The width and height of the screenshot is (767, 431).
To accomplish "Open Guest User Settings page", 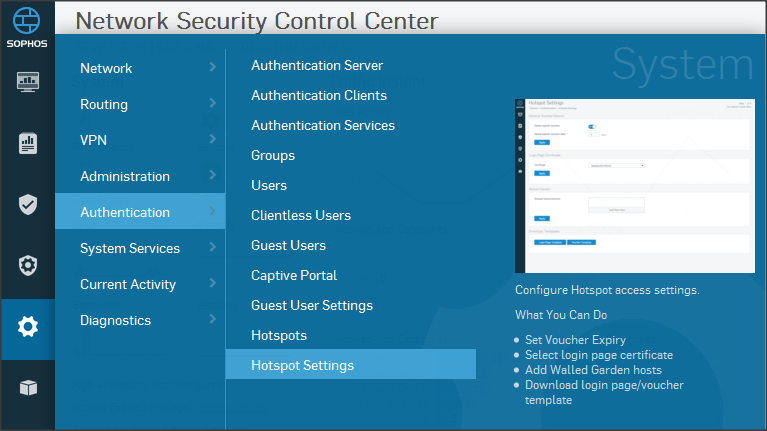I will 312,305.
